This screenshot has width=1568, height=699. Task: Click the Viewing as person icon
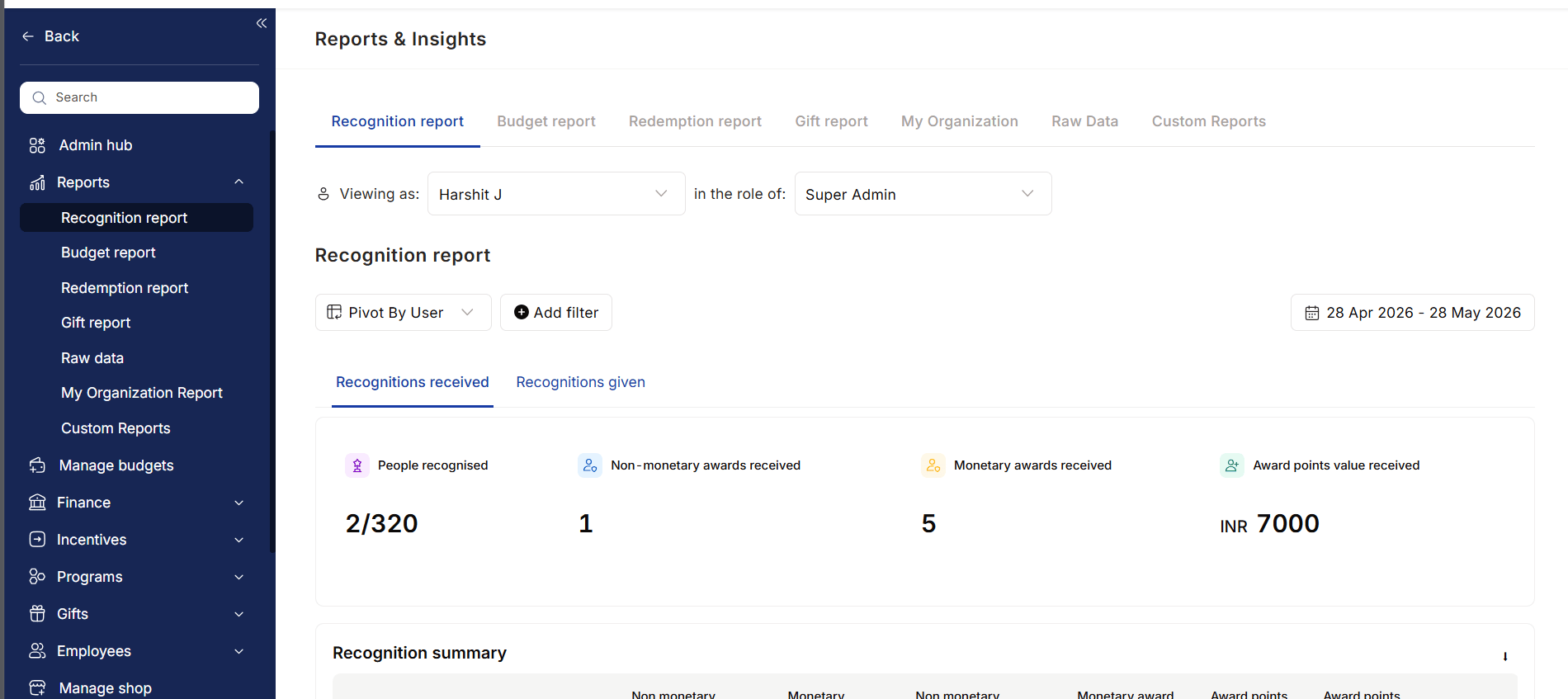[324, 194]
